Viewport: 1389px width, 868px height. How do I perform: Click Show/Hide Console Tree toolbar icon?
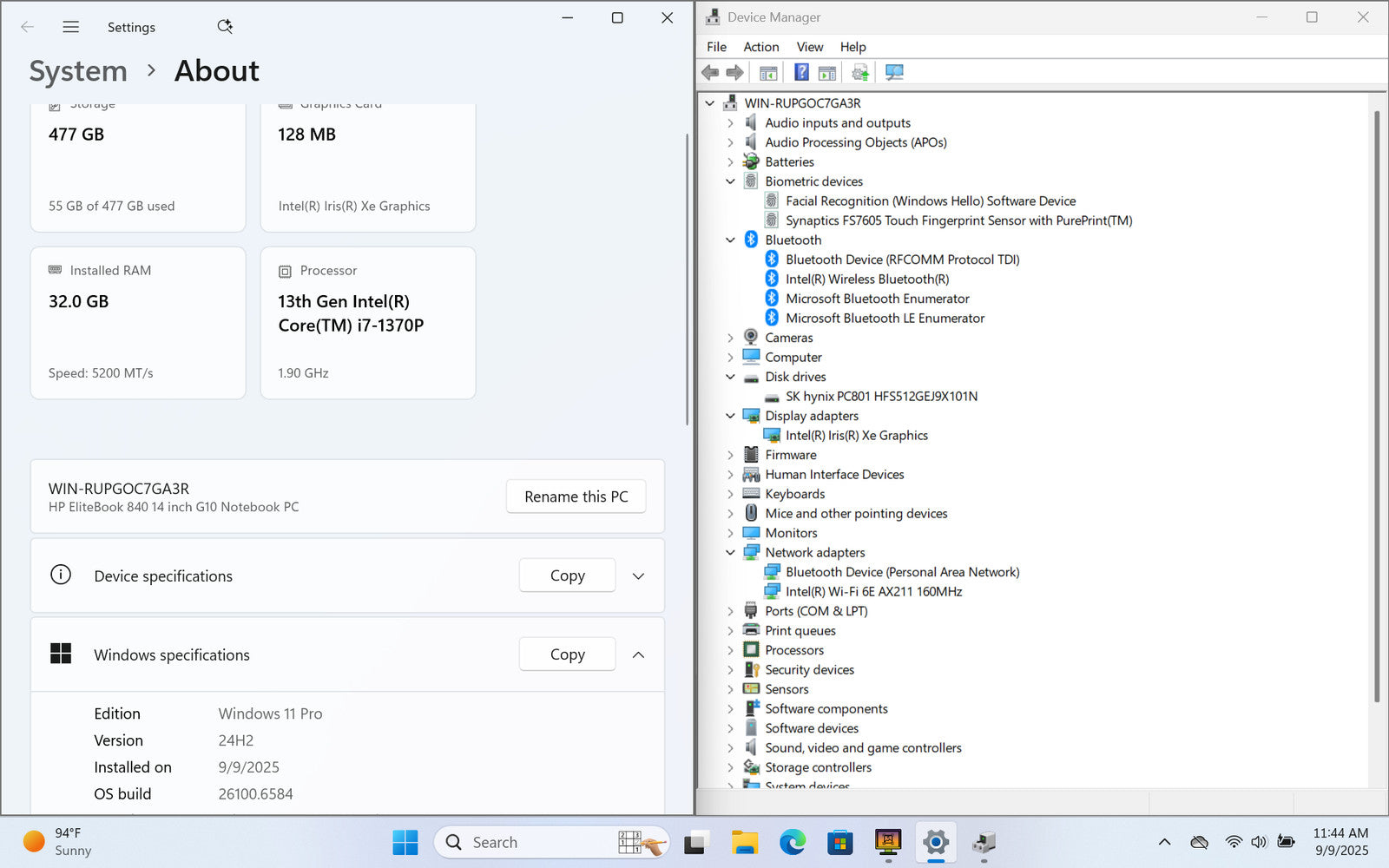[767, 72]
